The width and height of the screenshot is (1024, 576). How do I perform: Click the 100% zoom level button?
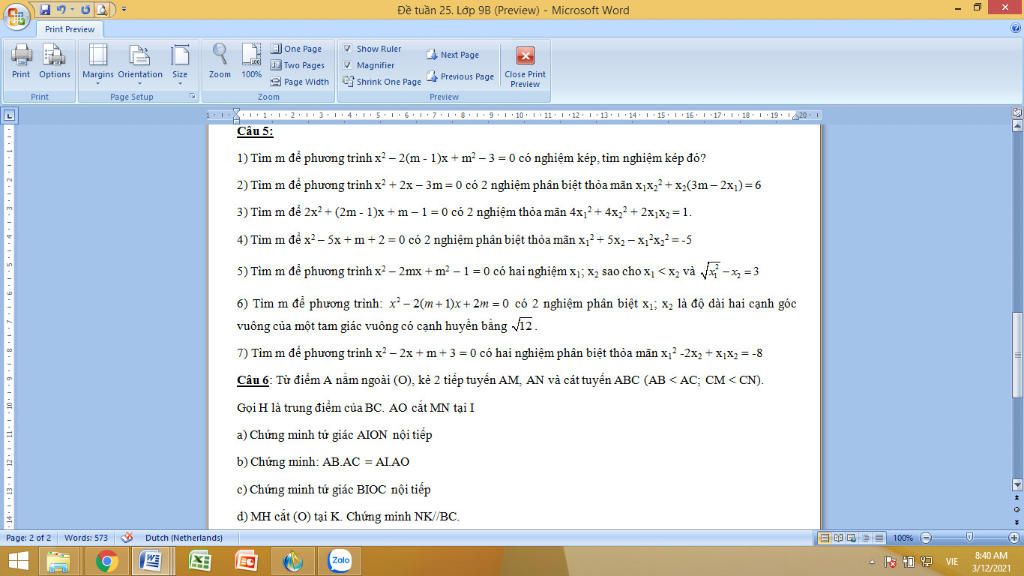[x=903, y=538]
